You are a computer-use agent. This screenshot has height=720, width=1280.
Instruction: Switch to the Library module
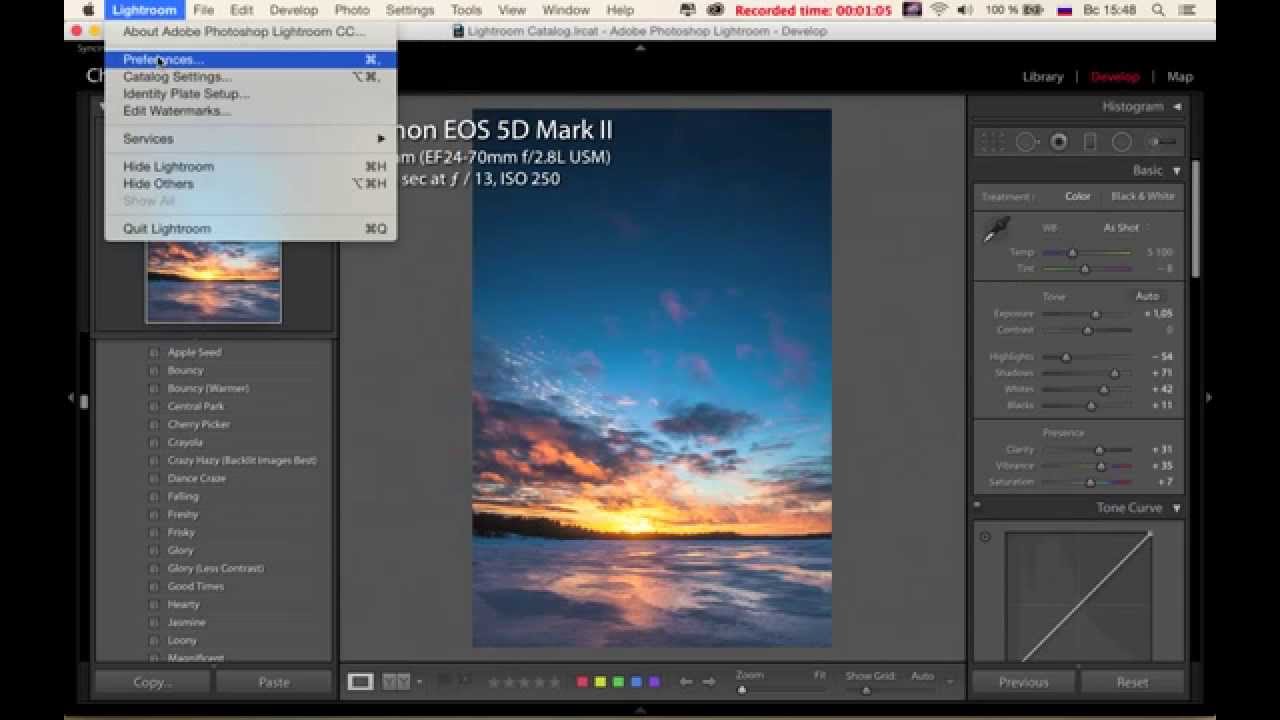pos(1043,76)
